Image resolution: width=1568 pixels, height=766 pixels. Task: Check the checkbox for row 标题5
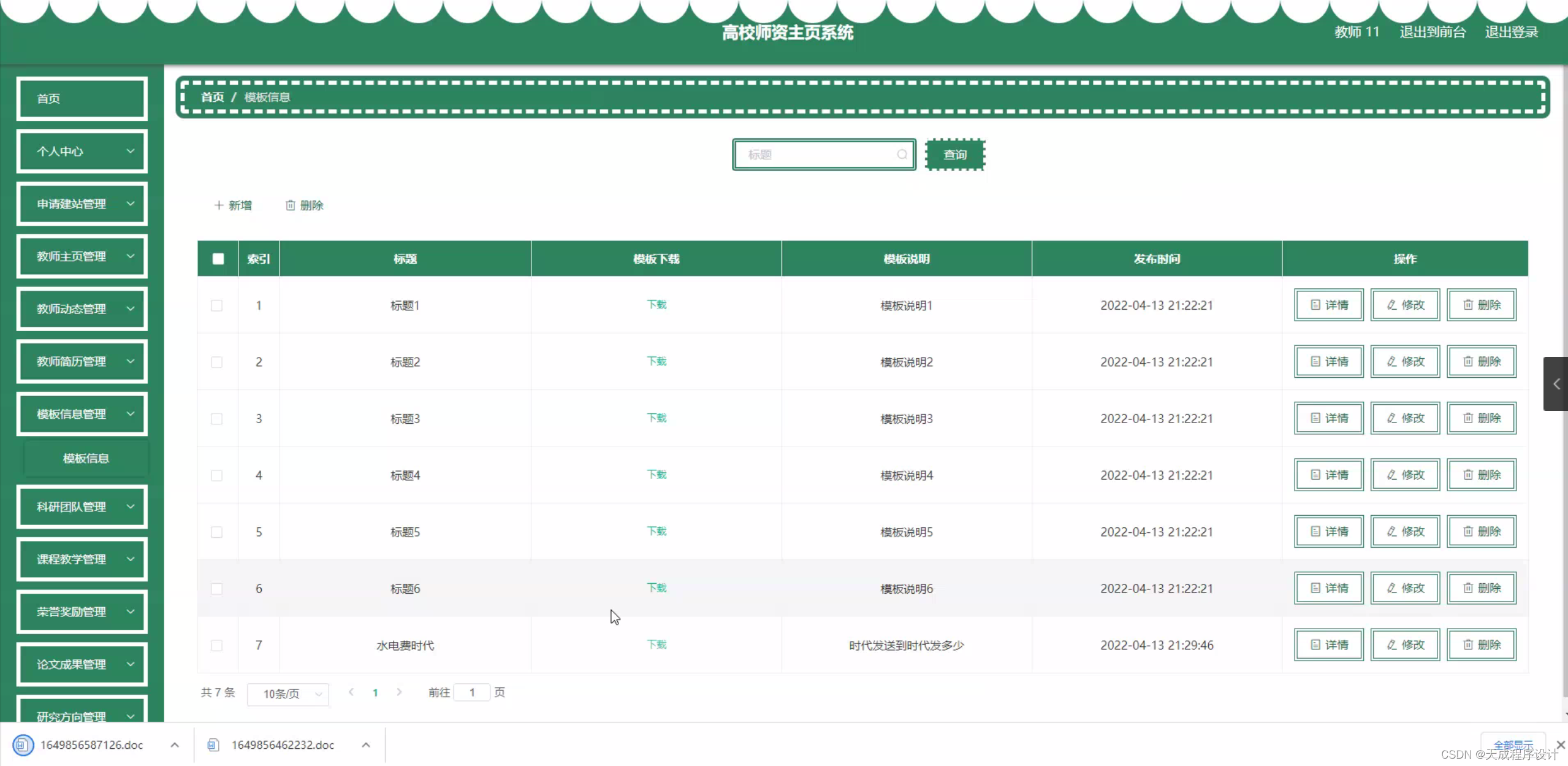click(216, 532)
